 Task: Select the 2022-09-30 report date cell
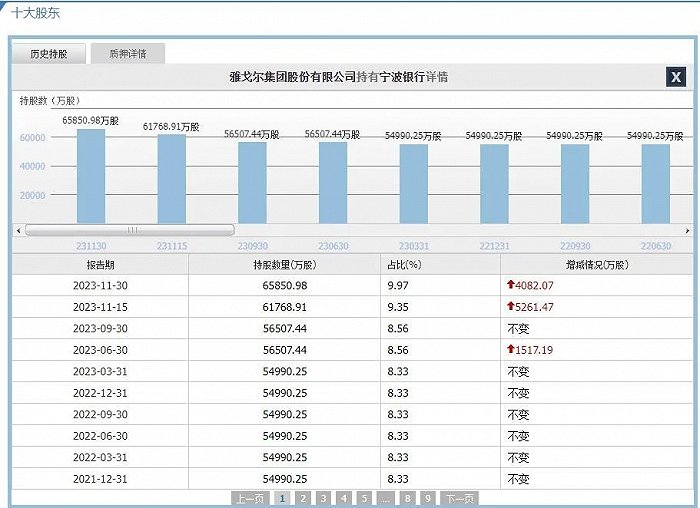(100, 414)
